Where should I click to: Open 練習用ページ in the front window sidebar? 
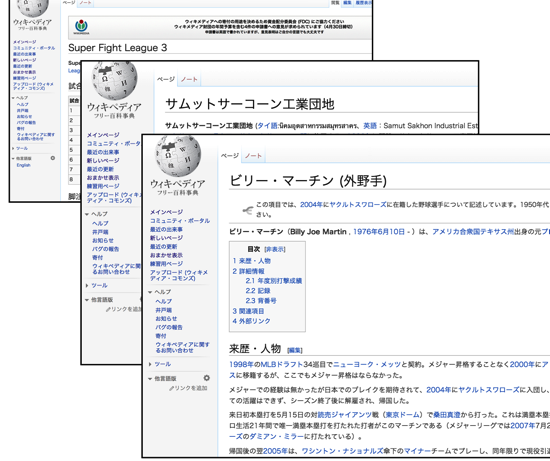click(166, 264)
